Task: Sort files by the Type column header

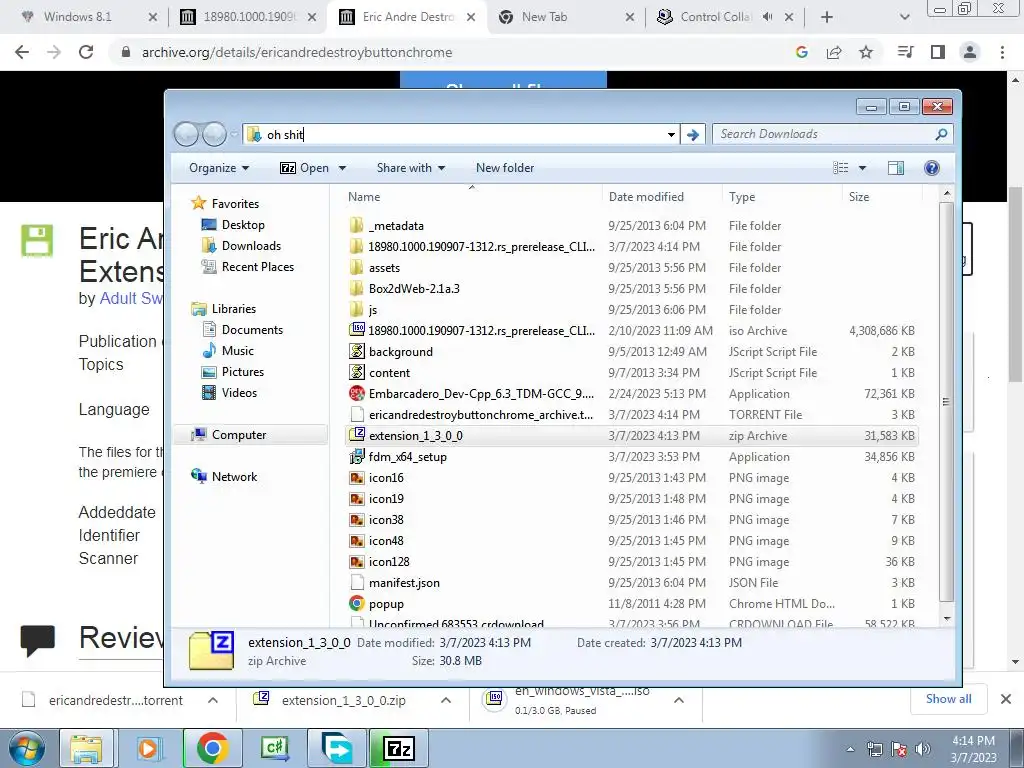Action: pos(742,197)
